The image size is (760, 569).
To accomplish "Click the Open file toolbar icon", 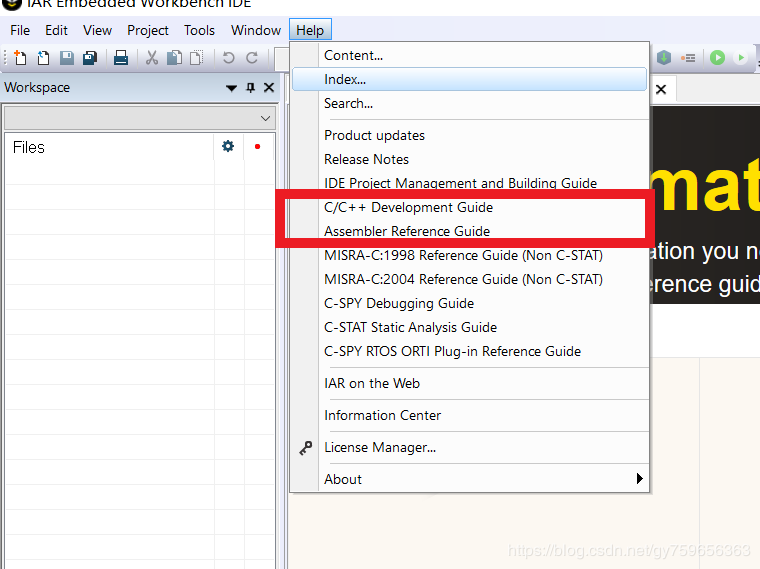I will point(43,58).
